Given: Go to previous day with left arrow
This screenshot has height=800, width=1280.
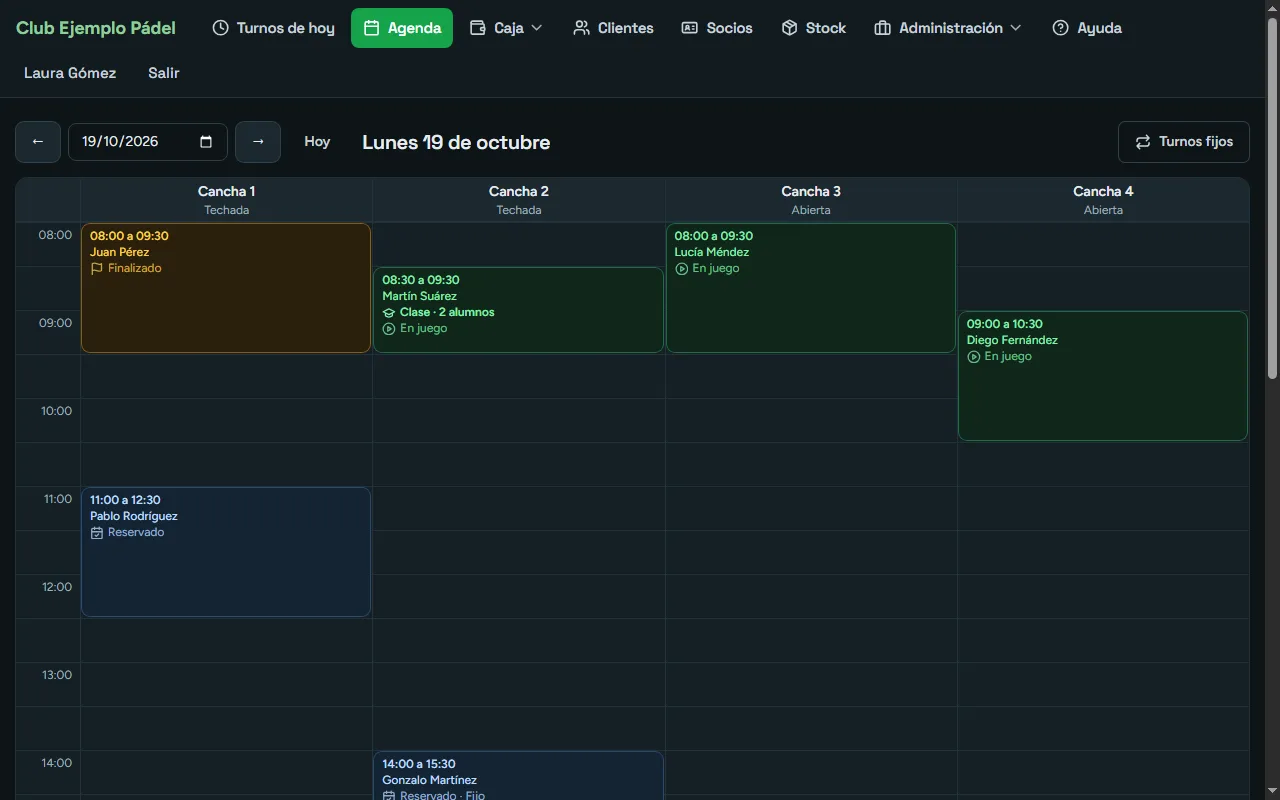Looking at the screenshot, I should [38, 142].
